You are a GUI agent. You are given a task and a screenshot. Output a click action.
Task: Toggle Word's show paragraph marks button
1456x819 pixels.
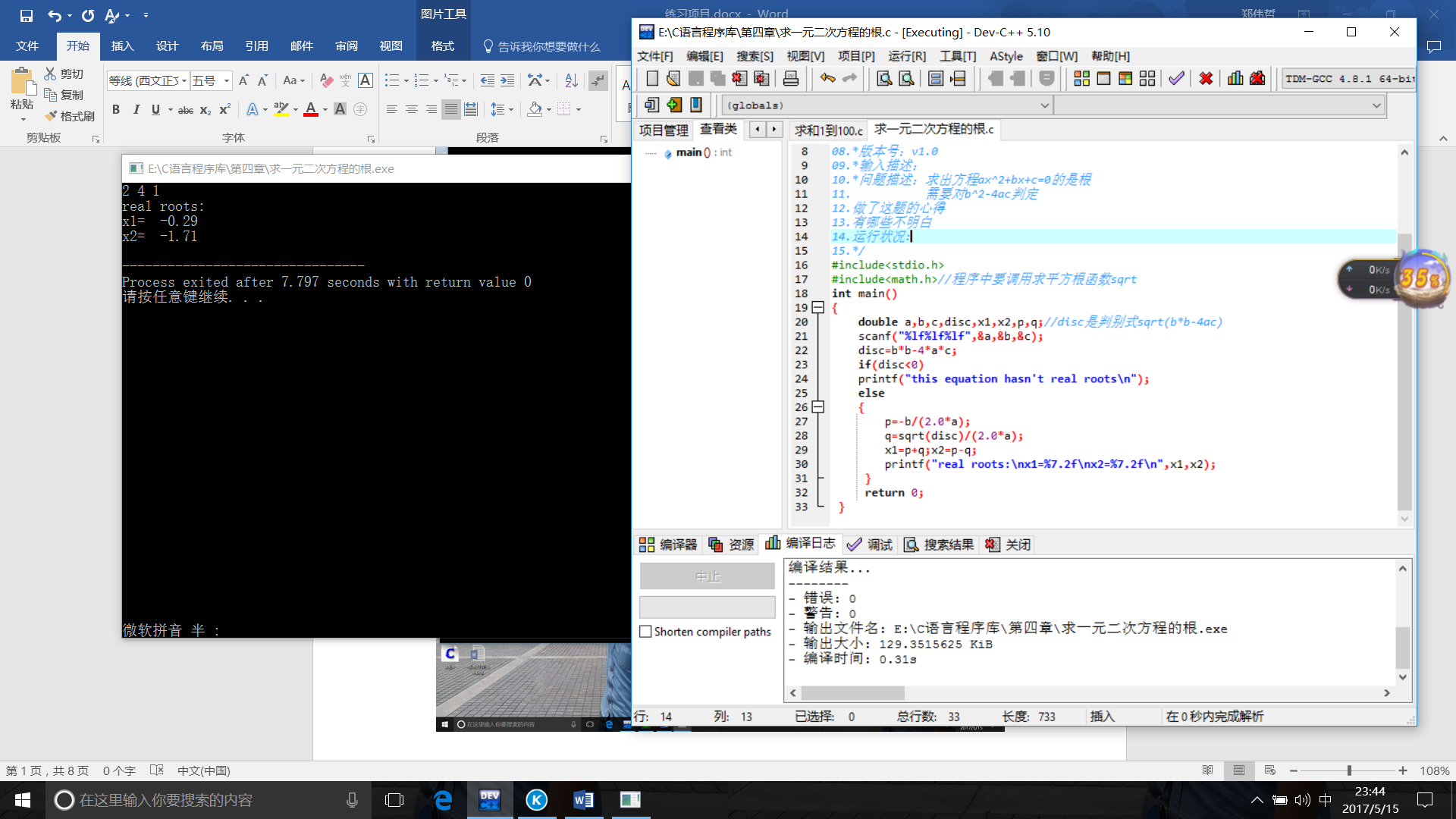[598, 80]
